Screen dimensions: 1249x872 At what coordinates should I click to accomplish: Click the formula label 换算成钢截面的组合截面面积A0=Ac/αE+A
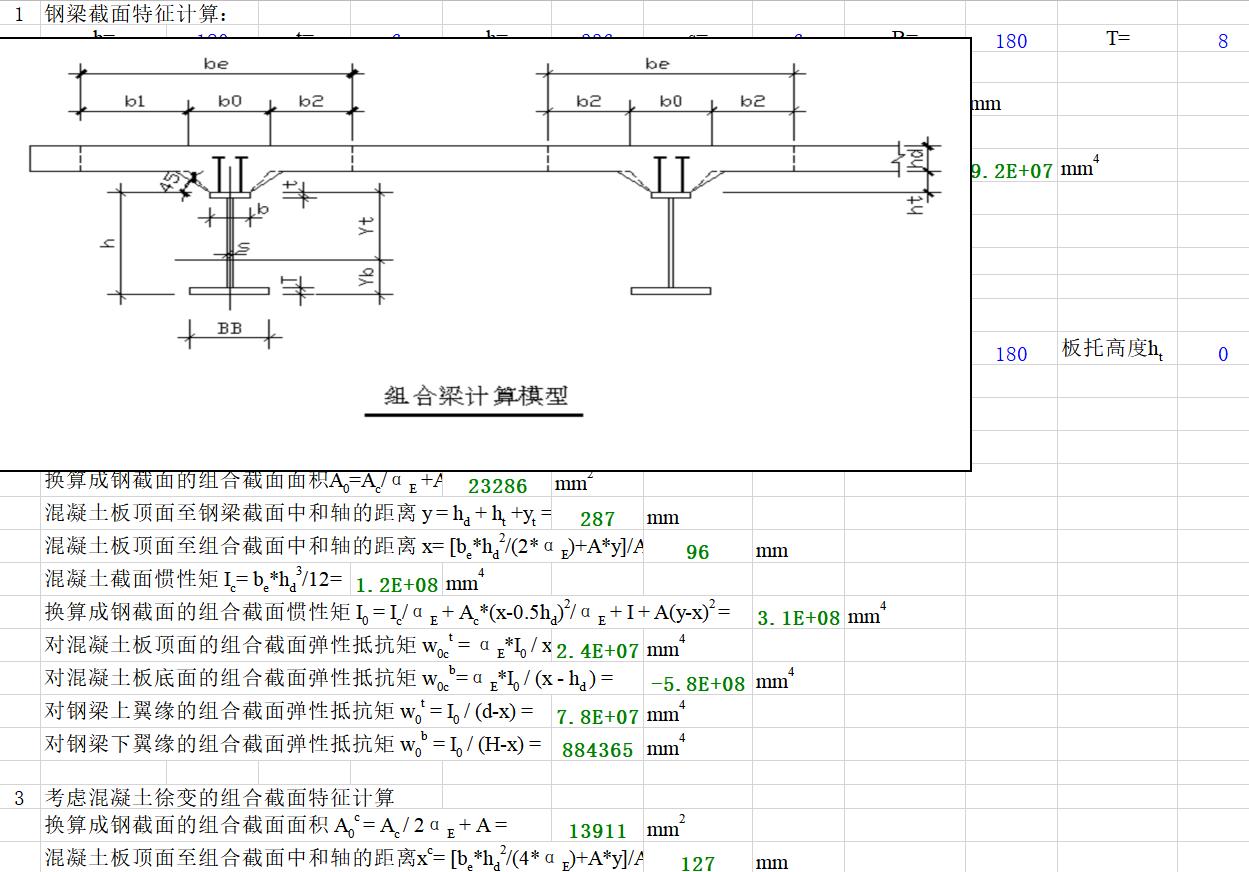tap(244, 481)
